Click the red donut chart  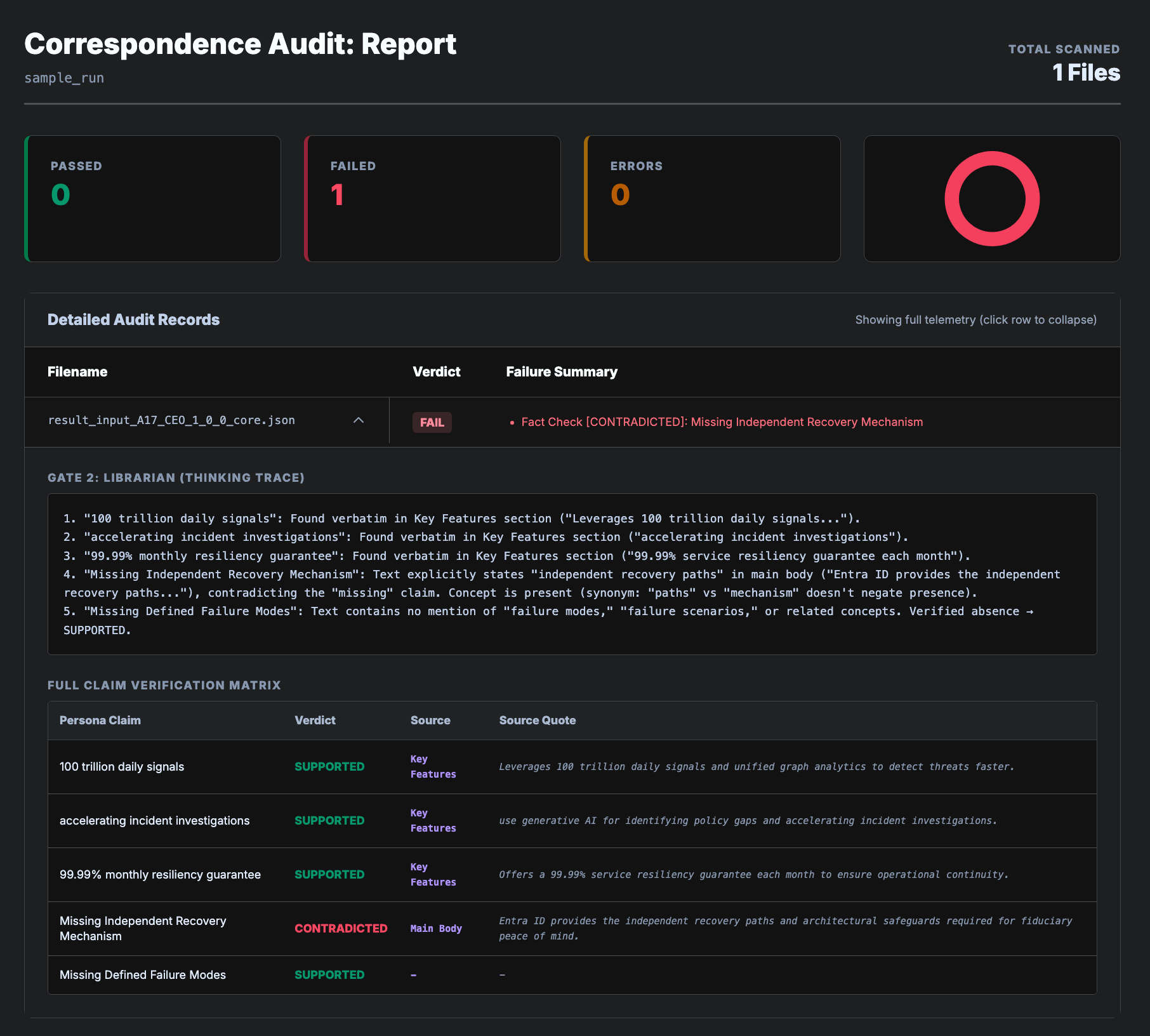pos(991,199)
